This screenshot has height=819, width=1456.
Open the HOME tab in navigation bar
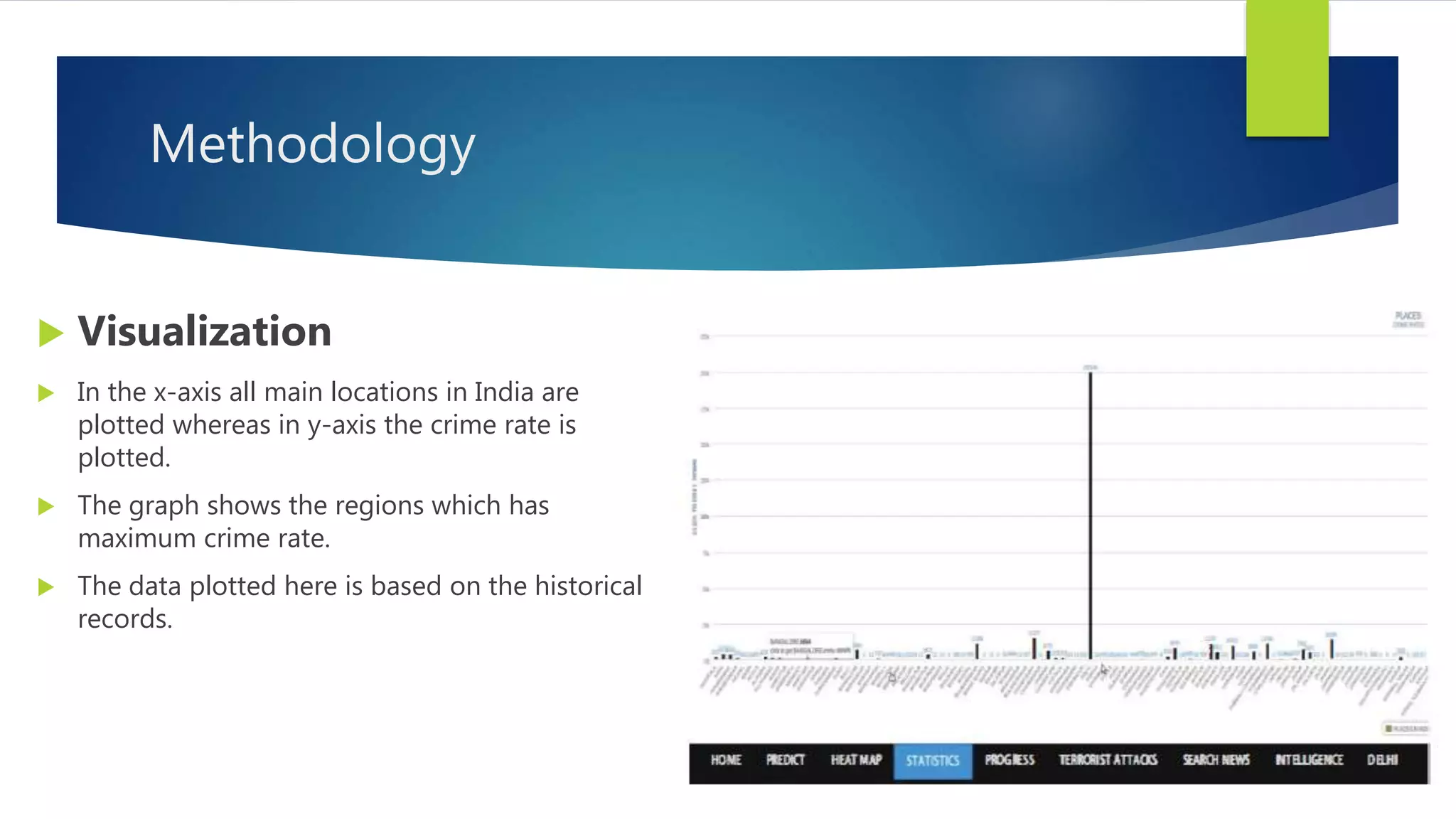726,760
